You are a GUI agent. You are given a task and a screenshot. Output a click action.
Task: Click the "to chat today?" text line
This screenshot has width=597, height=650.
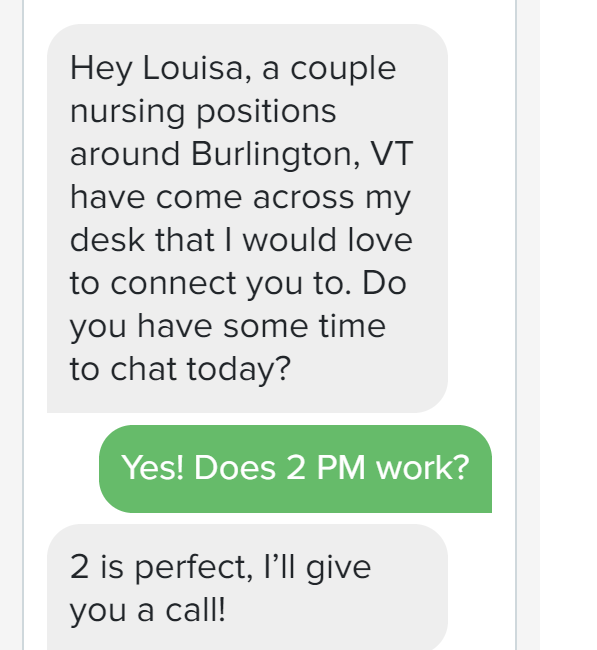[x=180, y=369]
